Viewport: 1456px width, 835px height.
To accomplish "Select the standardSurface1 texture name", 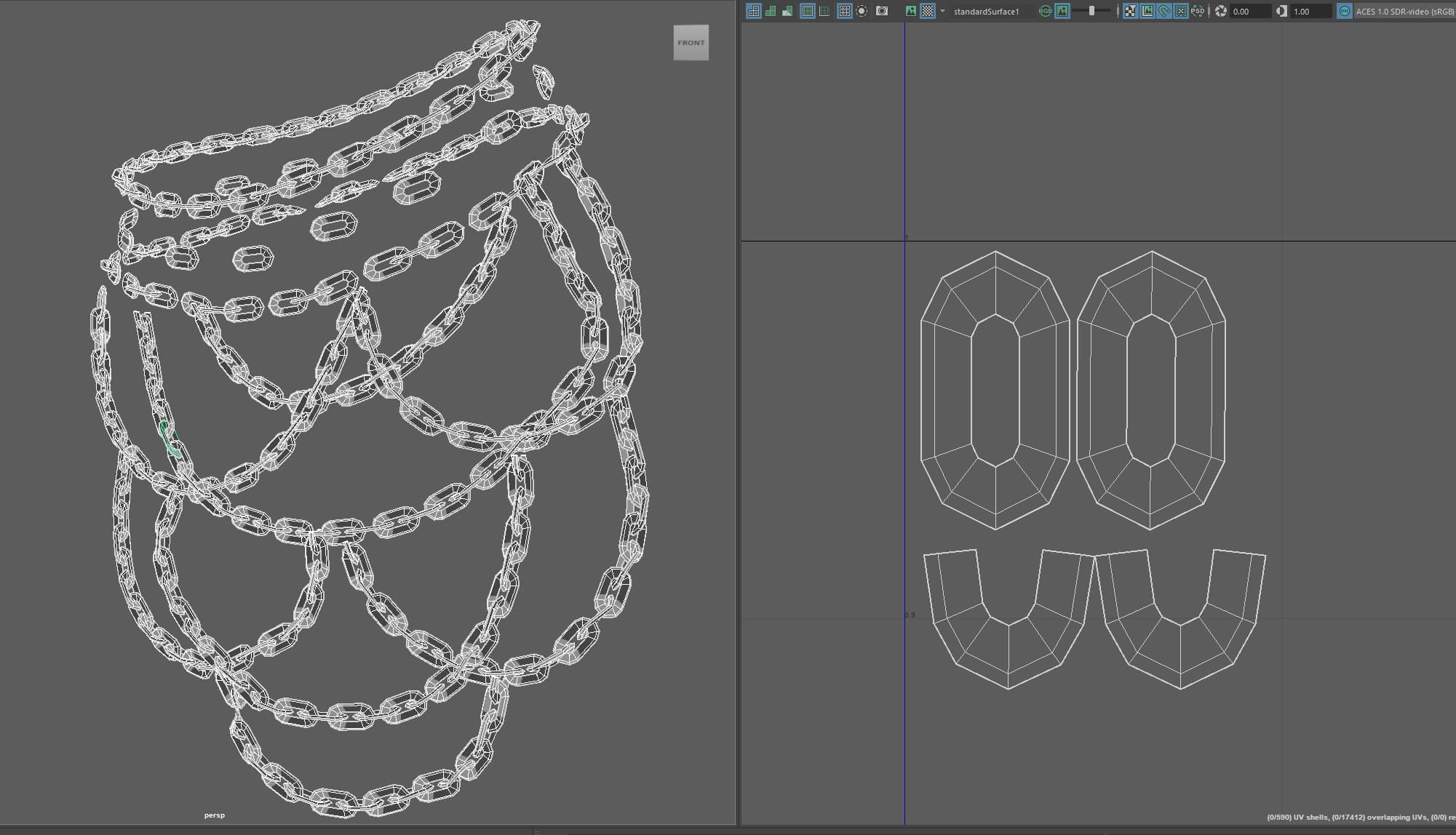I will click(x=986, y=12).
